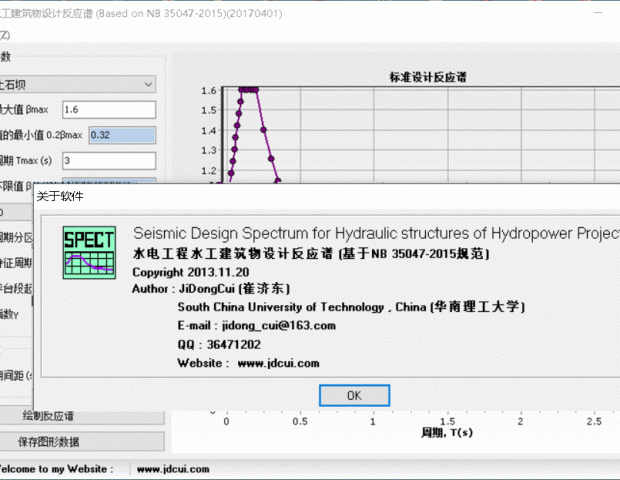Click the 关于软件 dialog title bar
This screenshot has width=620, height=480.
pos(300,196)
